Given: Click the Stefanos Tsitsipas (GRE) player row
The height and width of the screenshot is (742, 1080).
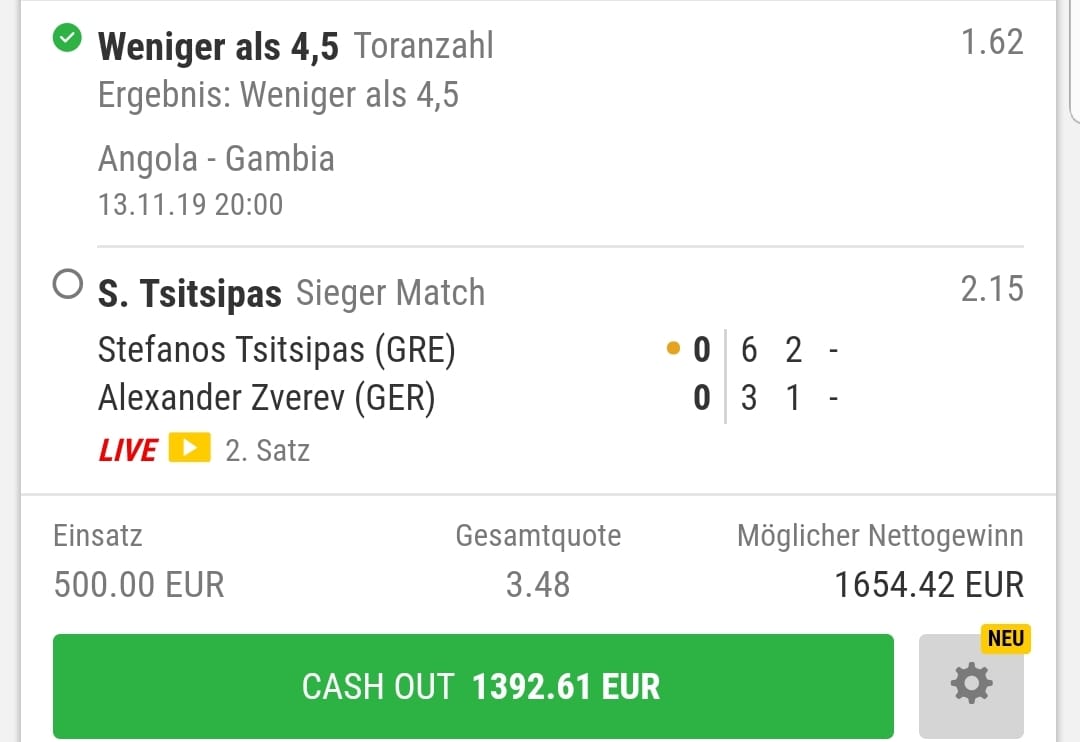Looking at the screenshot, I should 276,350.
